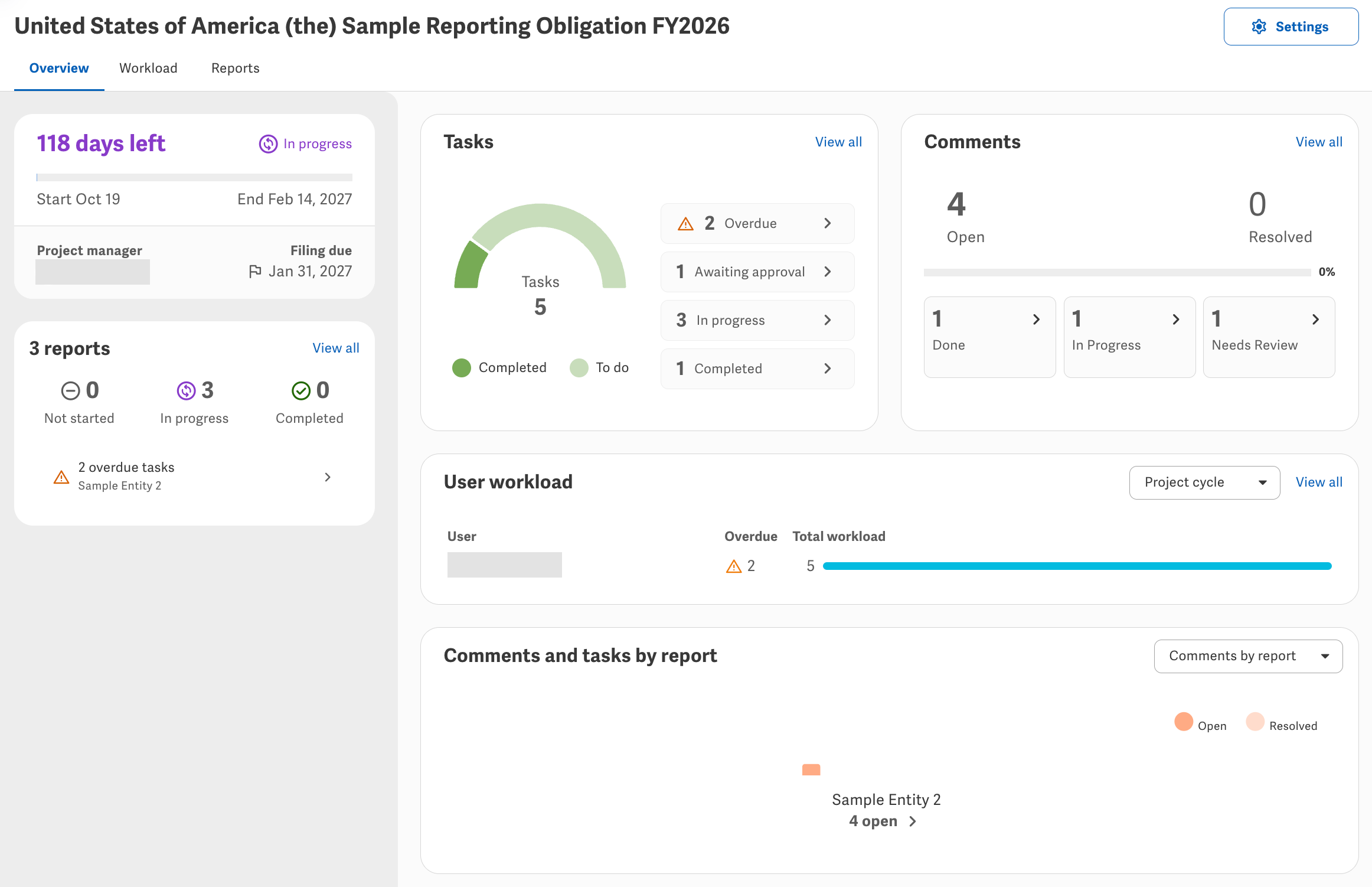Click the gear icon in Settings button
The width and height of the screenshot is (1372, 887).
coord(1259,27)
